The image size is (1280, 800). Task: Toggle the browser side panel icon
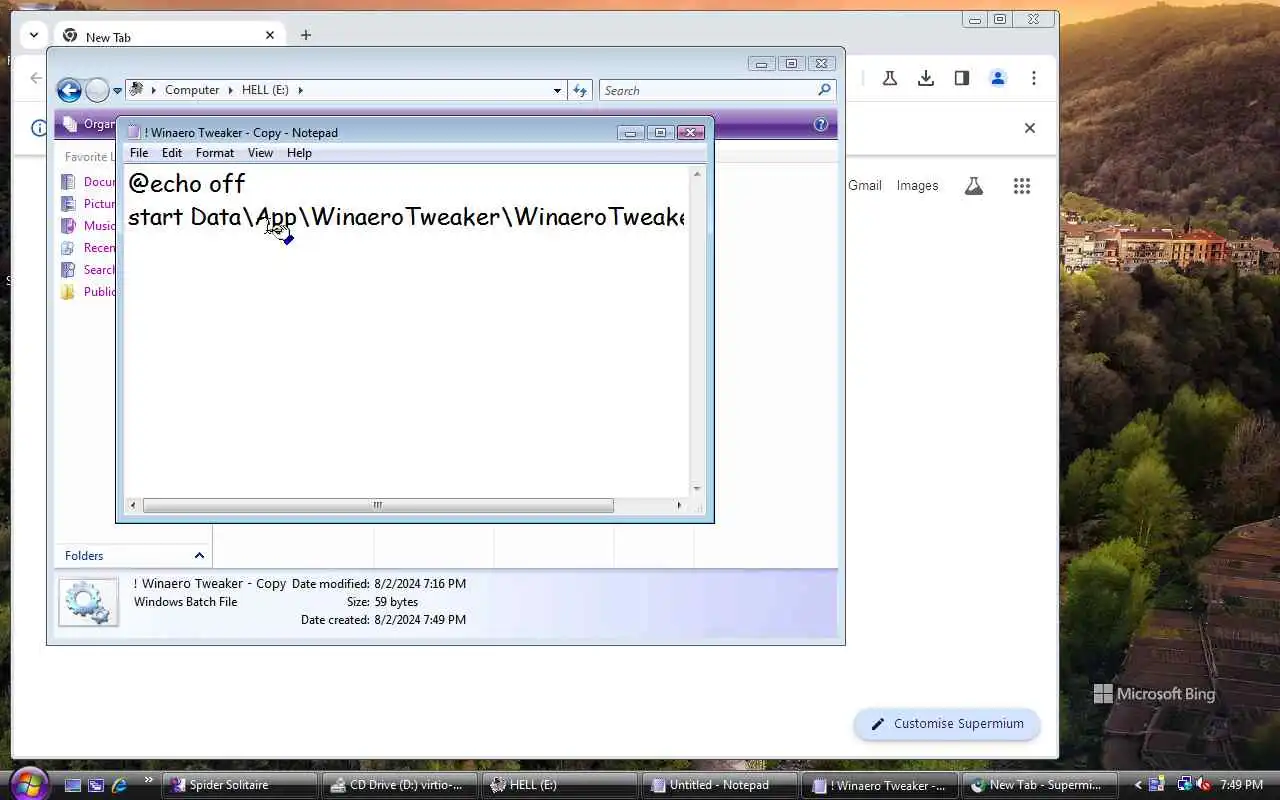(962, 78)
